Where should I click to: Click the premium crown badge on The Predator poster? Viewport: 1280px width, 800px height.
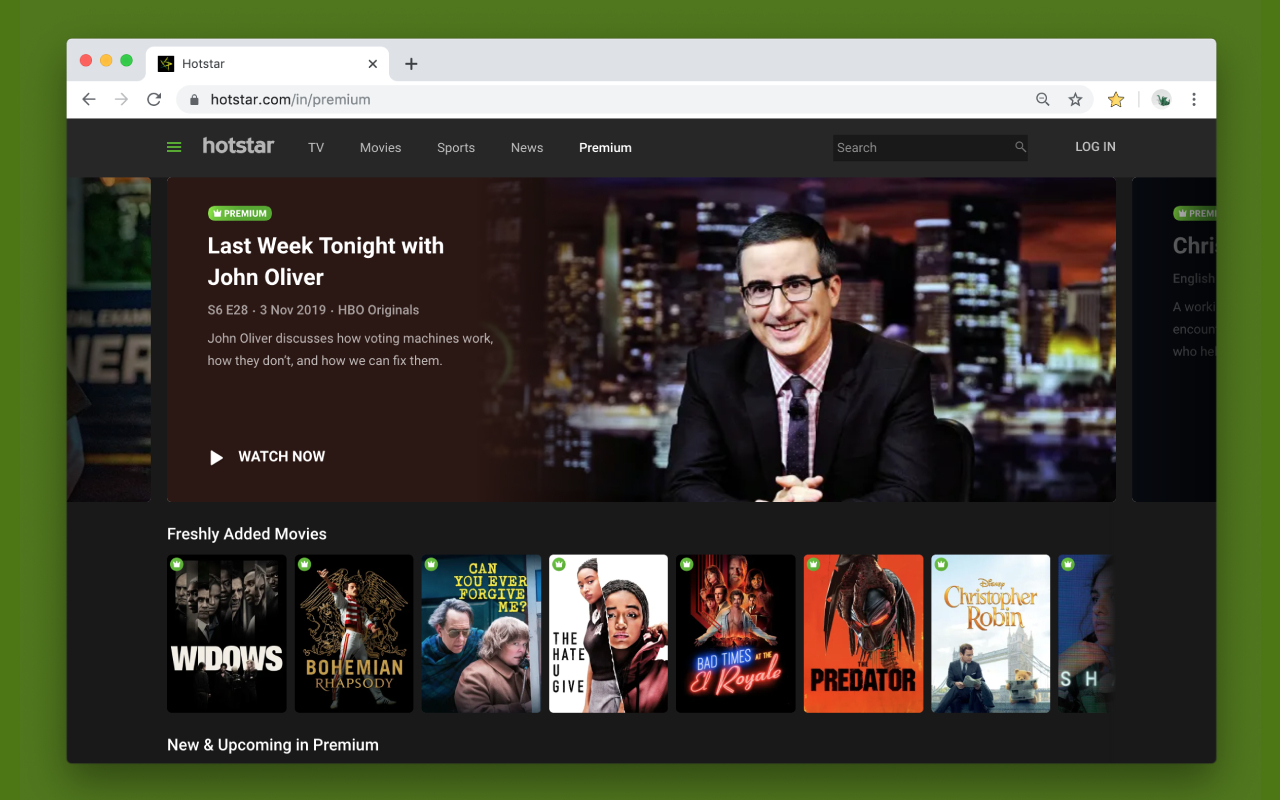(814, 564)
